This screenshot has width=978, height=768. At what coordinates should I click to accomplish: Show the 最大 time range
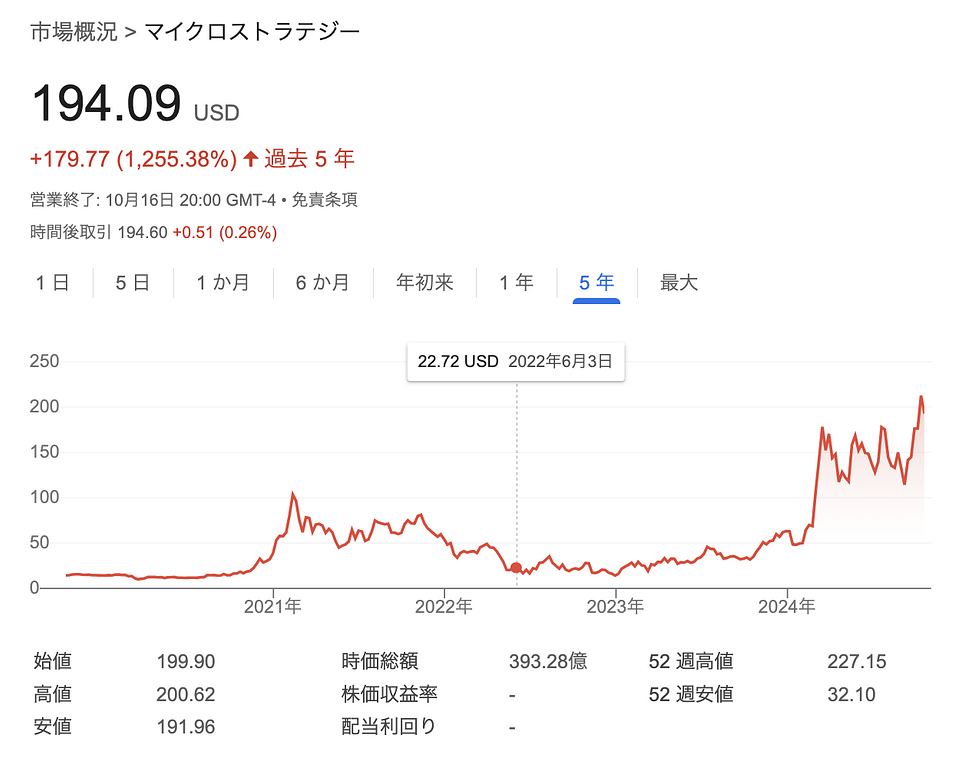tap(679, 283)
